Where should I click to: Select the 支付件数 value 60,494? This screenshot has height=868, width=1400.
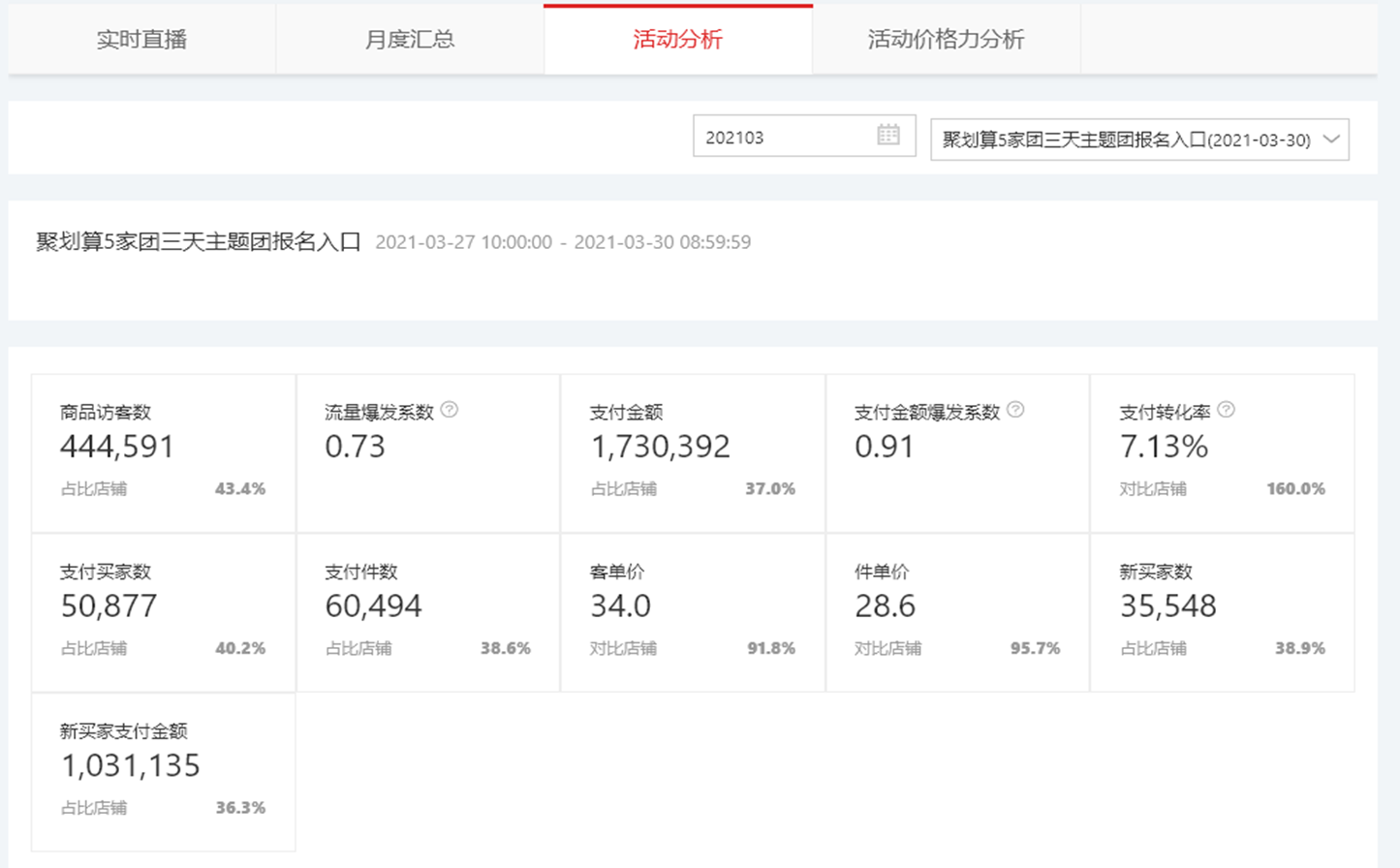373,606
